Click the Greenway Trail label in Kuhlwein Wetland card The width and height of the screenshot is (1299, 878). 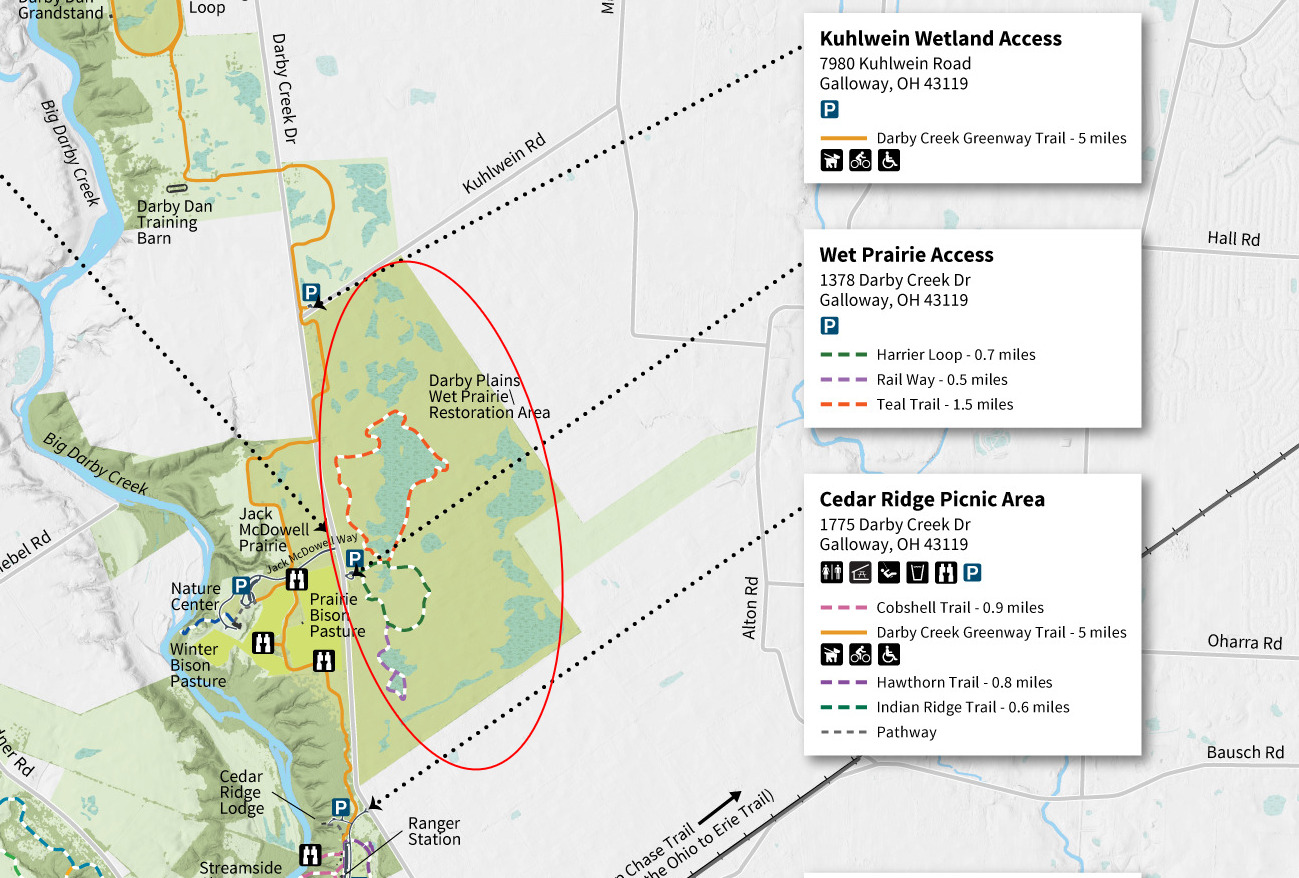1002,139
